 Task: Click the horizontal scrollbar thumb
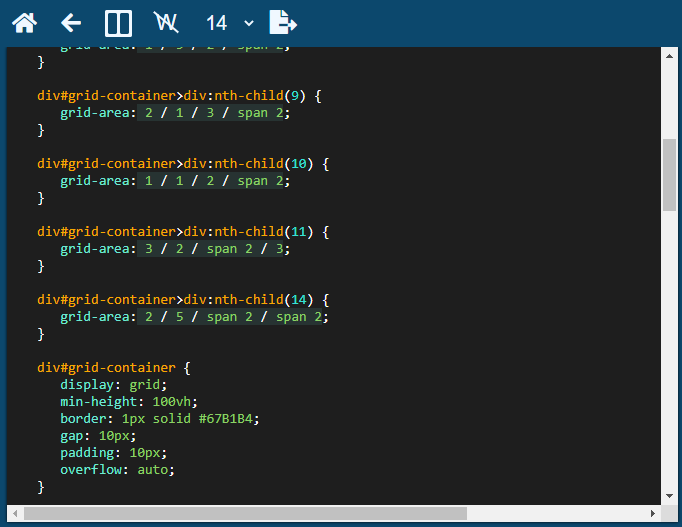point(245,514)
